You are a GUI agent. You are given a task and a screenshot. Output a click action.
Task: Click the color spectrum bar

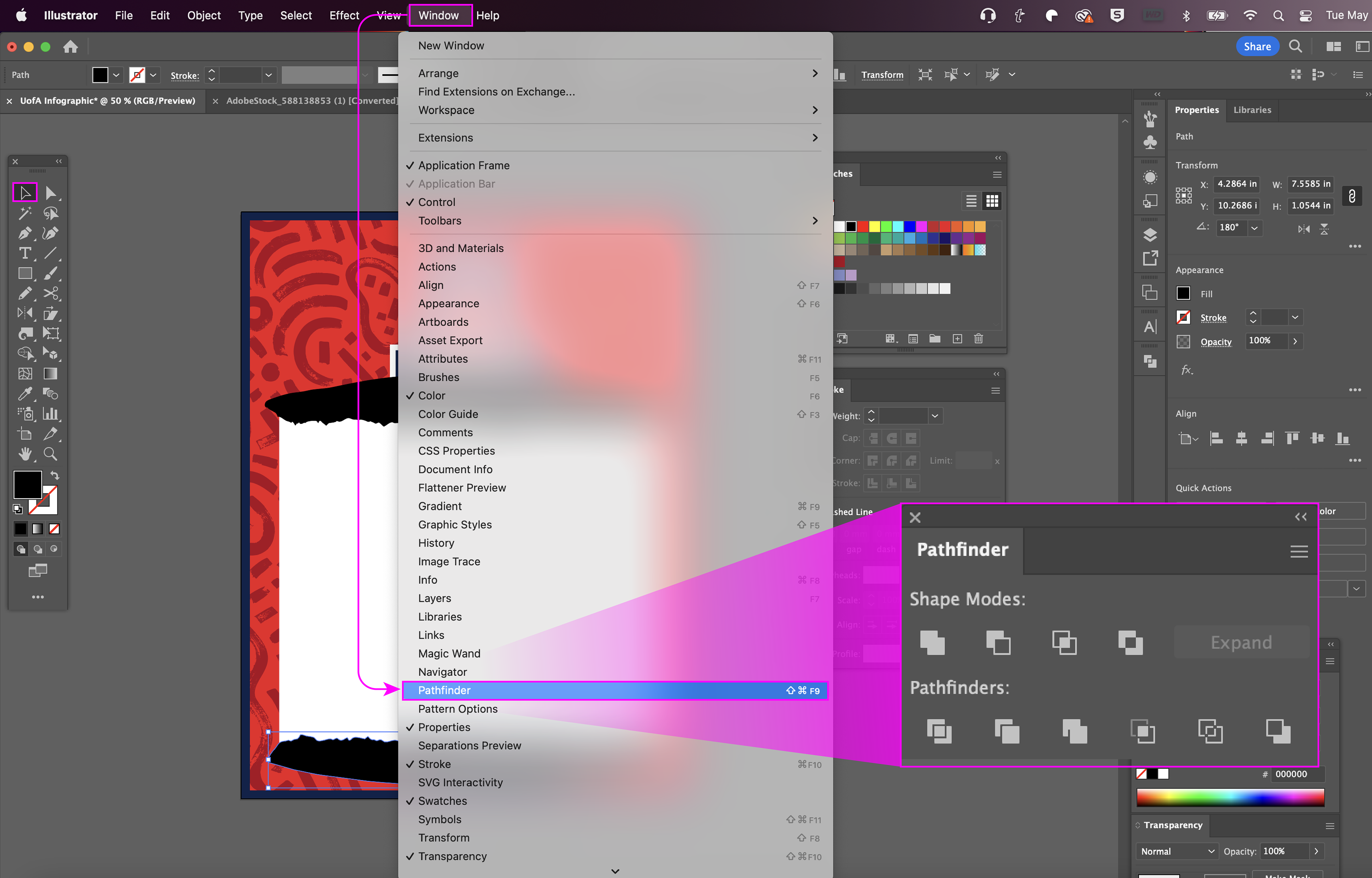click(1230, 797)
